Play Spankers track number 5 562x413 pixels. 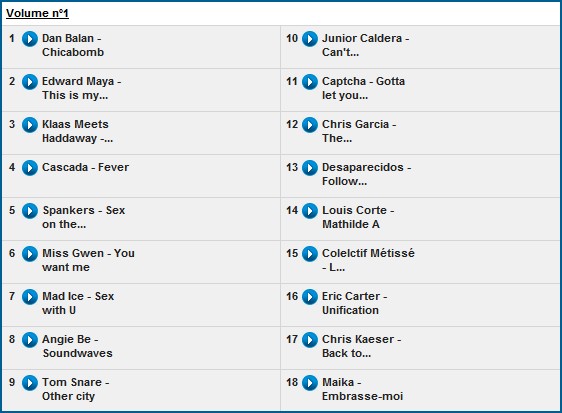30,211
